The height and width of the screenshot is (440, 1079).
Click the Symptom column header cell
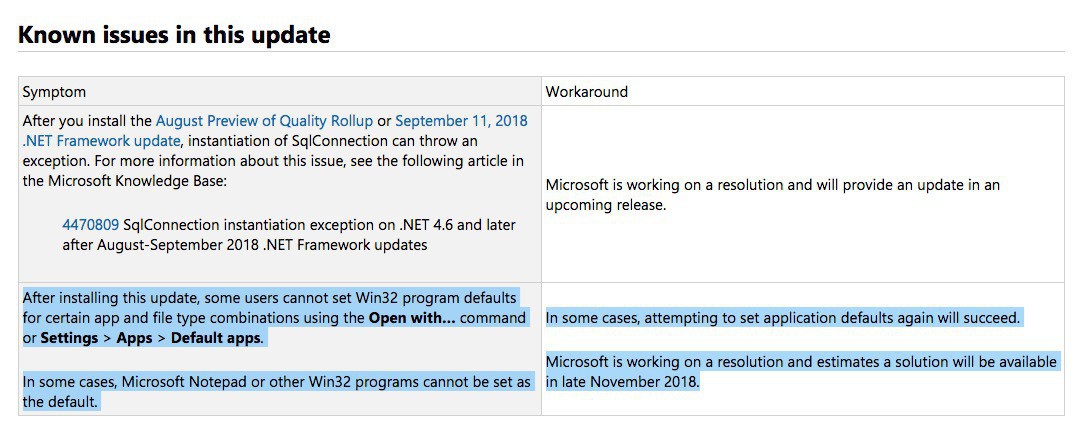(54, 91)
